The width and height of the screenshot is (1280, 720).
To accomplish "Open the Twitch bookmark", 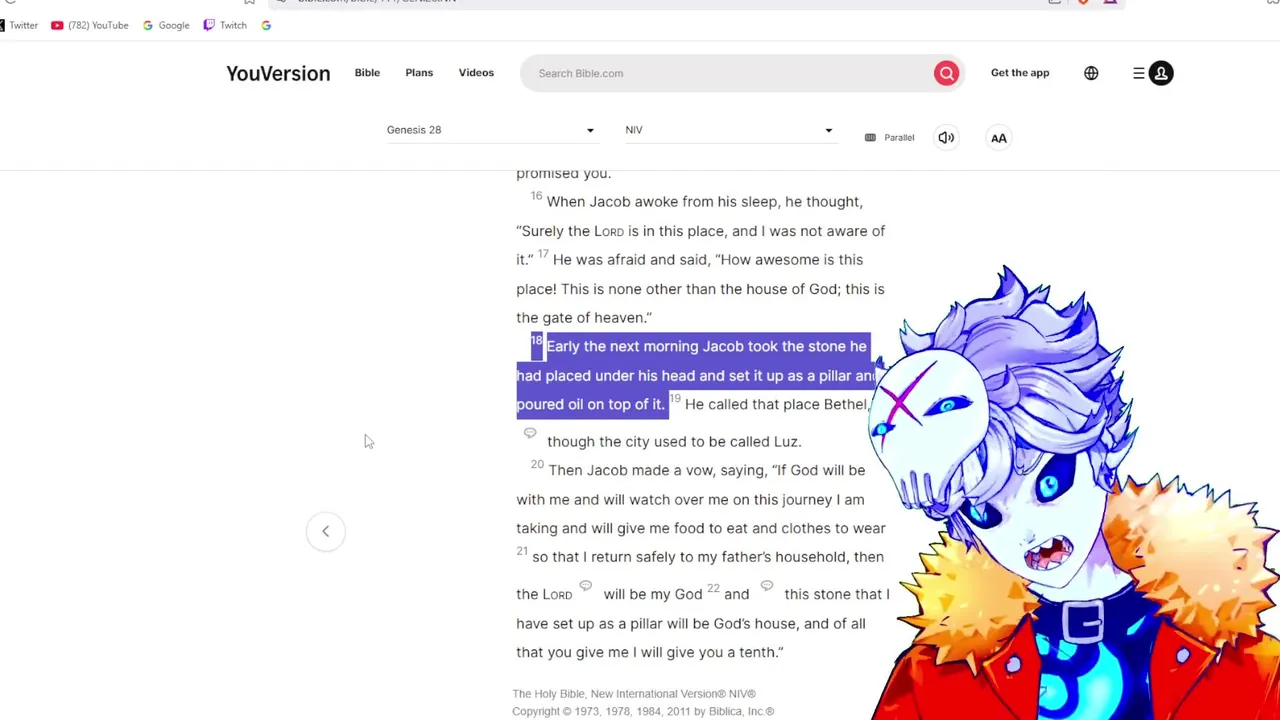I will [225, 25].
